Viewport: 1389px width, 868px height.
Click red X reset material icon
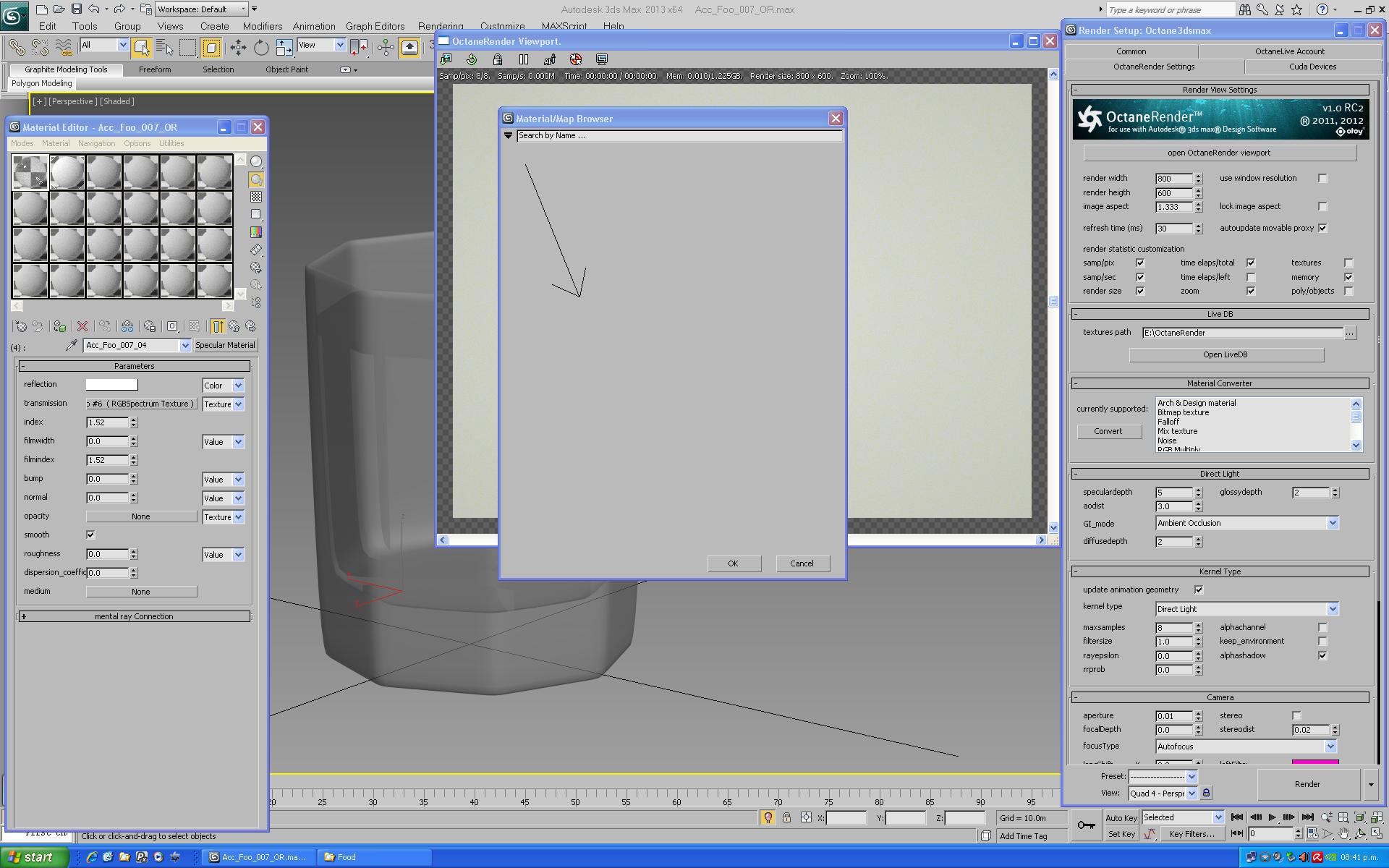click(82, 327)
